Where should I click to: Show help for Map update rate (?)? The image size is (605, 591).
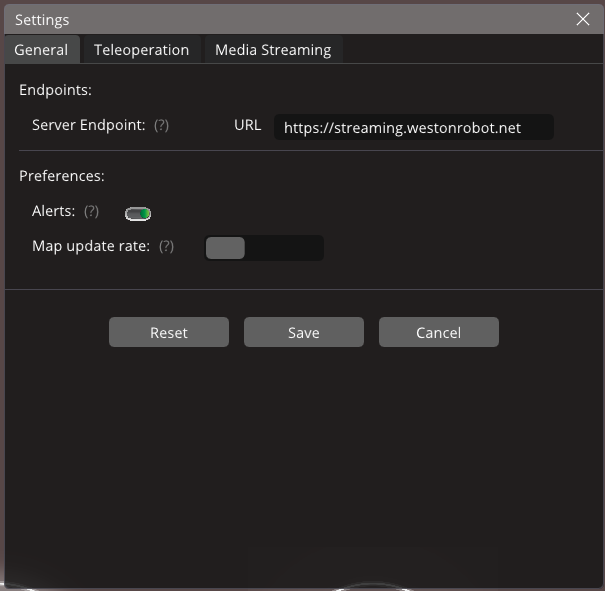coord(166,247)
